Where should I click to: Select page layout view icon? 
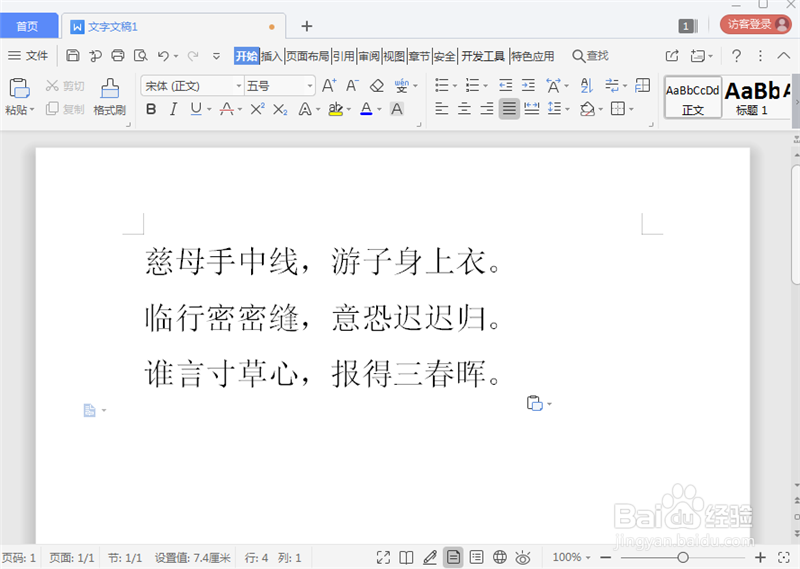click(x=453, y=557)
